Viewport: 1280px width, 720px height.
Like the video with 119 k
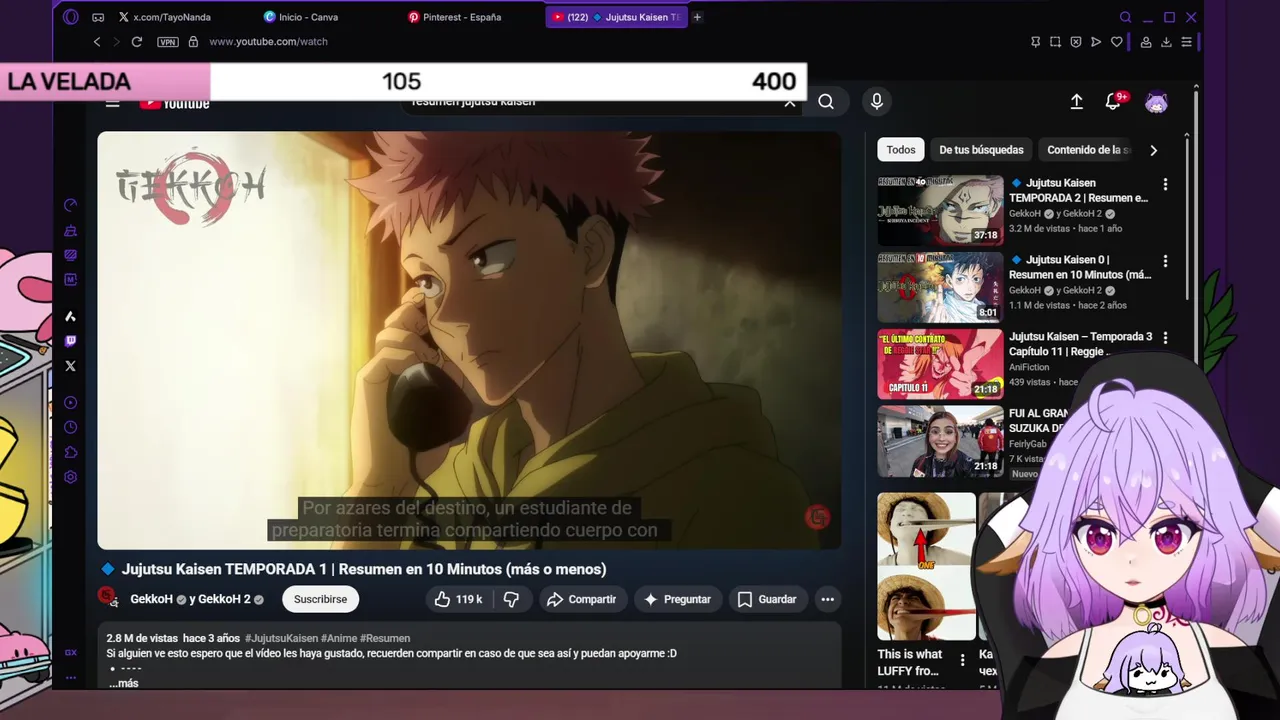click(459, 599)
